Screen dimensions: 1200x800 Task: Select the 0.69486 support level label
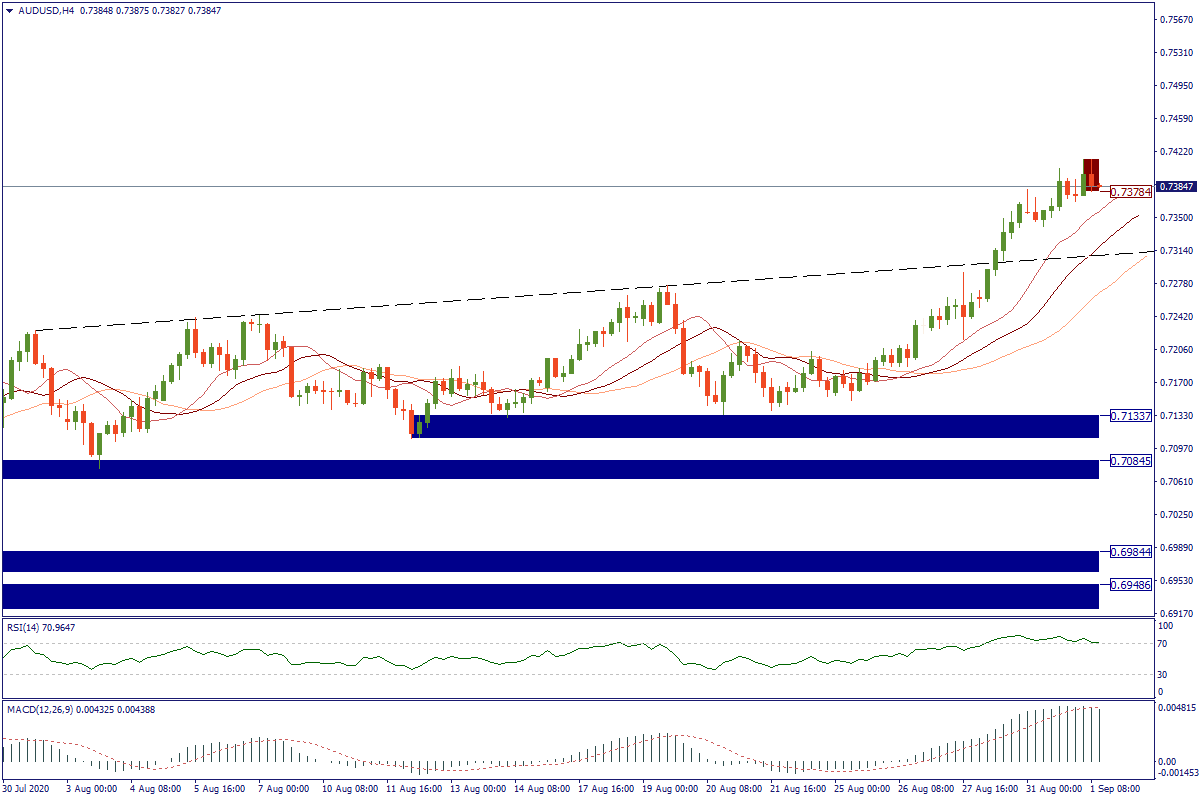1130,585
